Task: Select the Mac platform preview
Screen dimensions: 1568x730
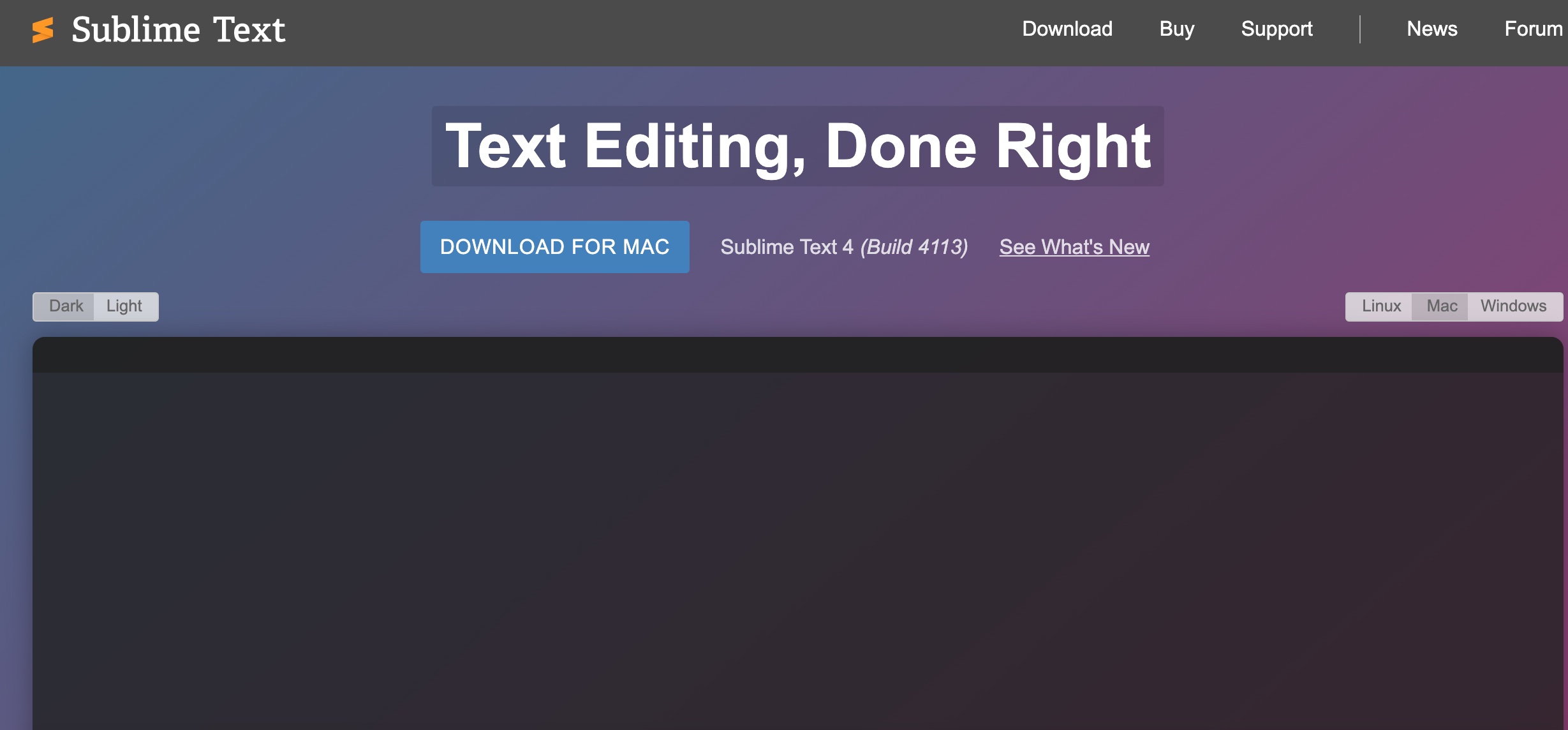Action: (1441, 306)
